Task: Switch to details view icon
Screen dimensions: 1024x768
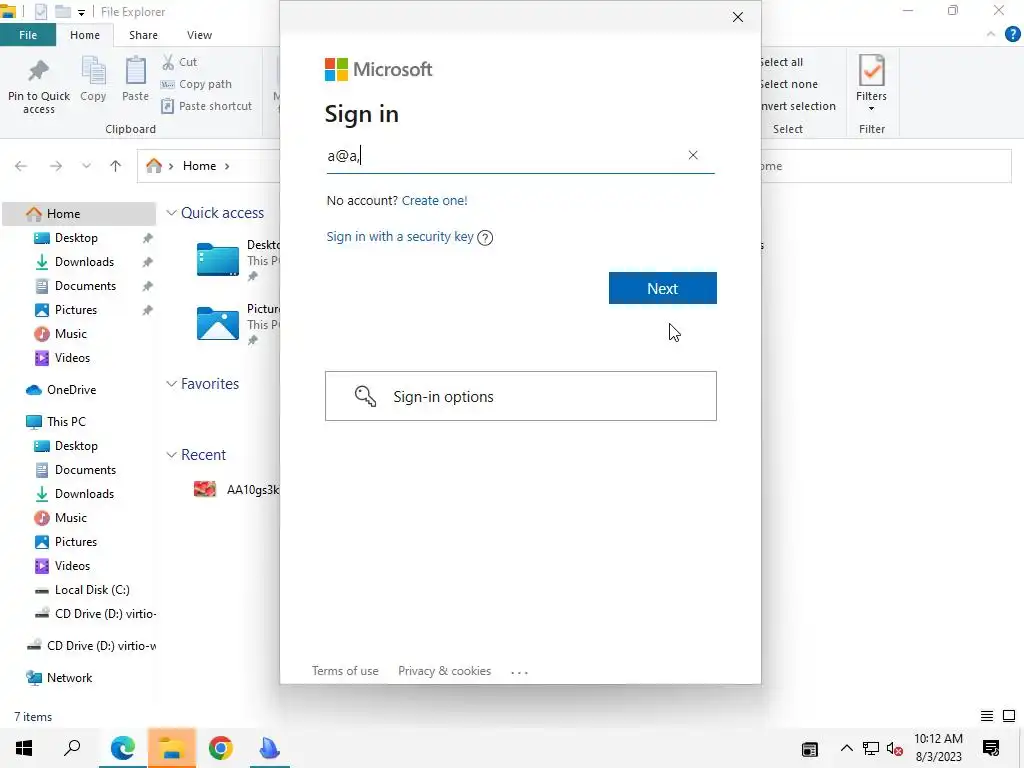Action: pos(987,716)
